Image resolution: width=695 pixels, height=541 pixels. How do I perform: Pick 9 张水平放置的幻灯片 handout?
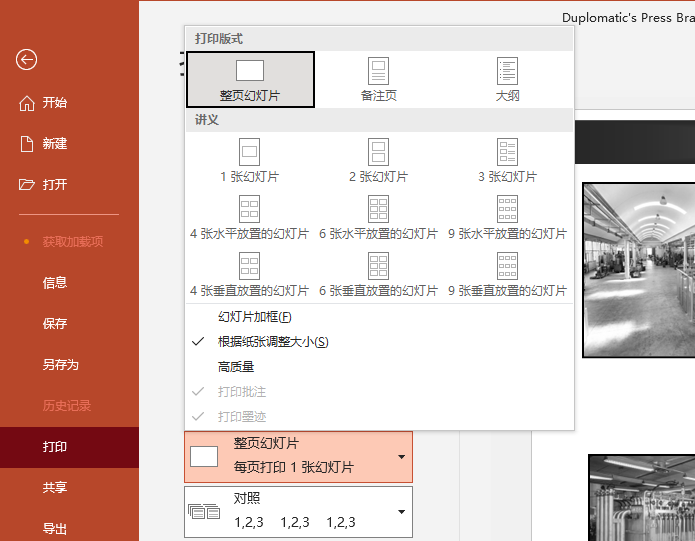coord(507,218)
